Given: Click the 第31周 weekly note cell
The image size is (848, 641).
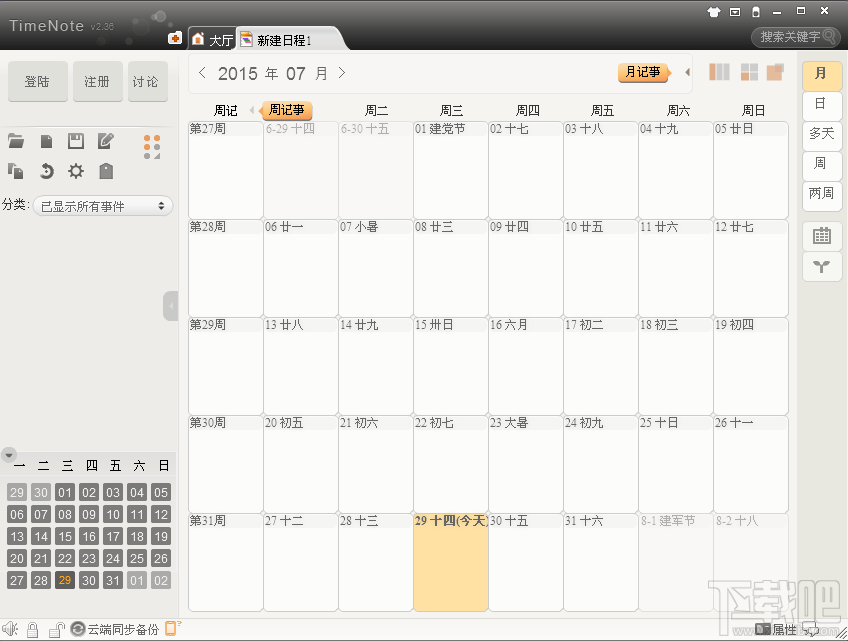Looking at the screenshot, I should click(x=226, y=562).
